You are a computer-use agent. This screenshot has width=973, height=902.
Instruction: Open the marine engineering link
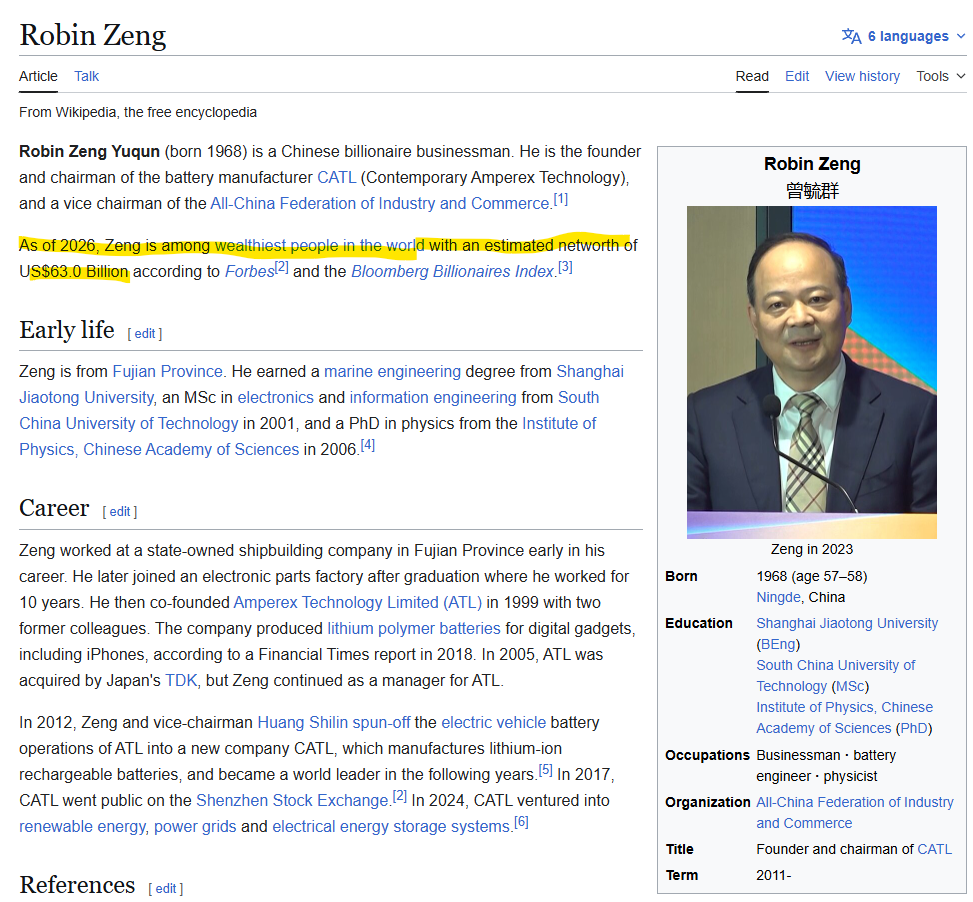392,372
